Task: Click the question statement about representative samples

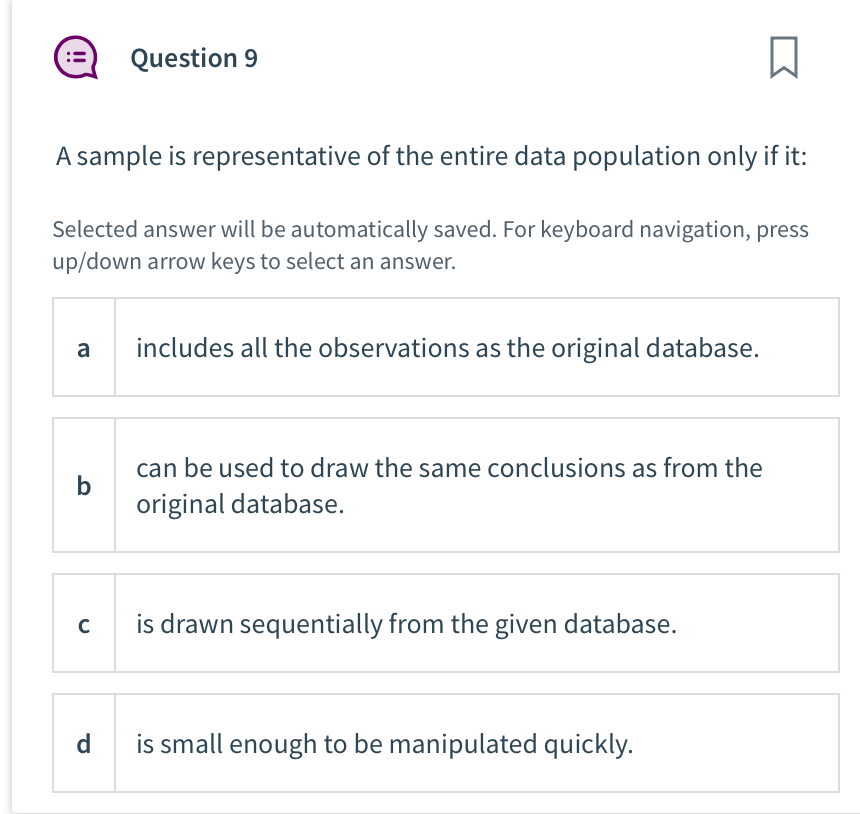Action: pos(432,156)
